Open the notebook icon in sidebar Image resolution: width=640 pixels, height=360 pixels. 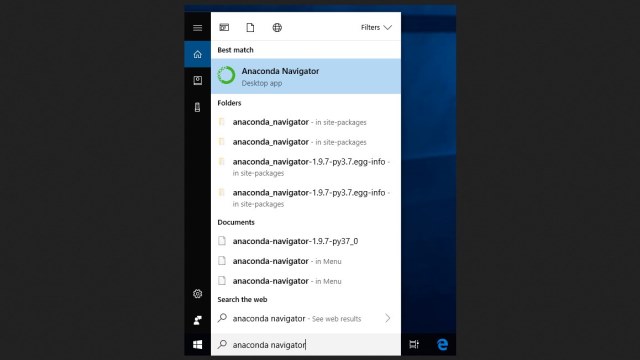coord(198,80)
